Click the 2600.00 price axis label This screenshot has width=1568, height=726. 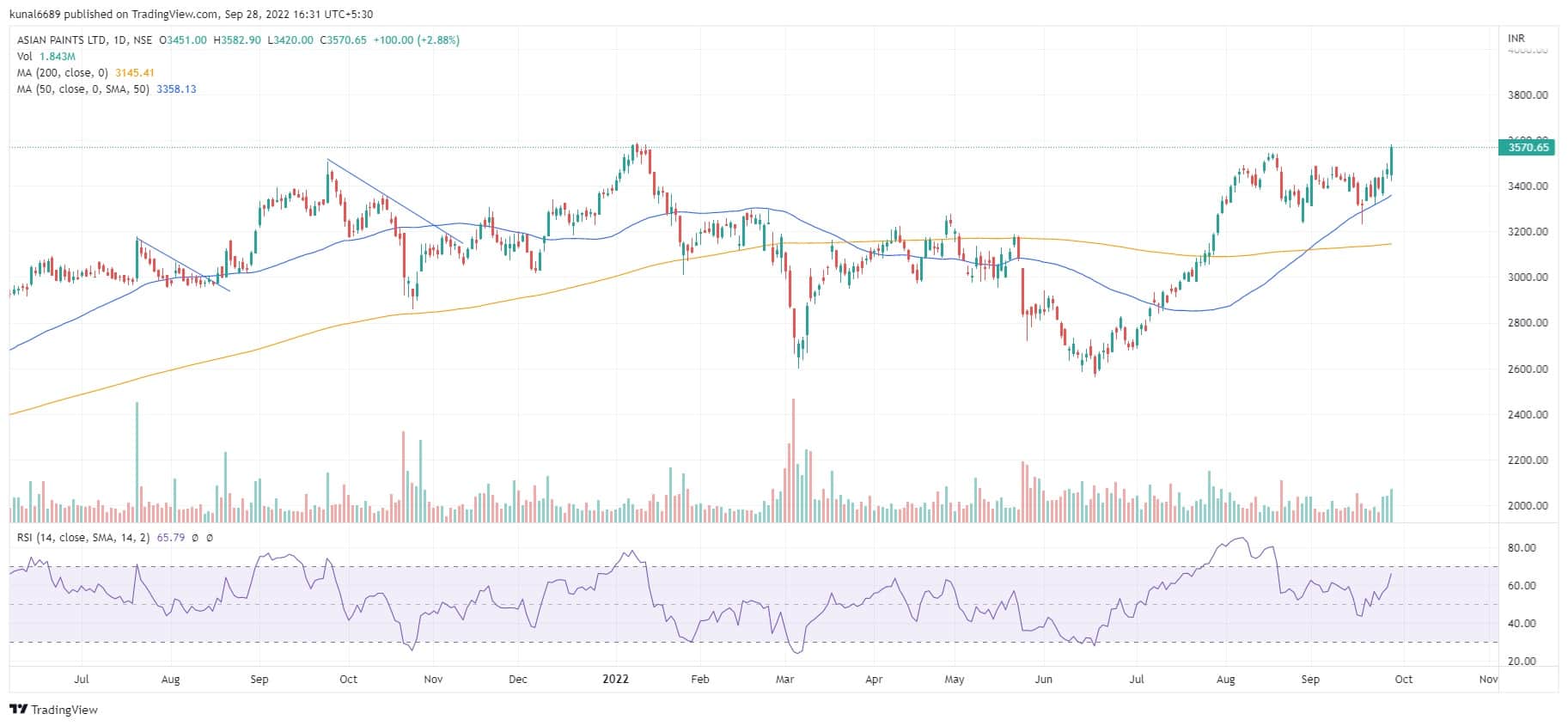pos(1528,369)
